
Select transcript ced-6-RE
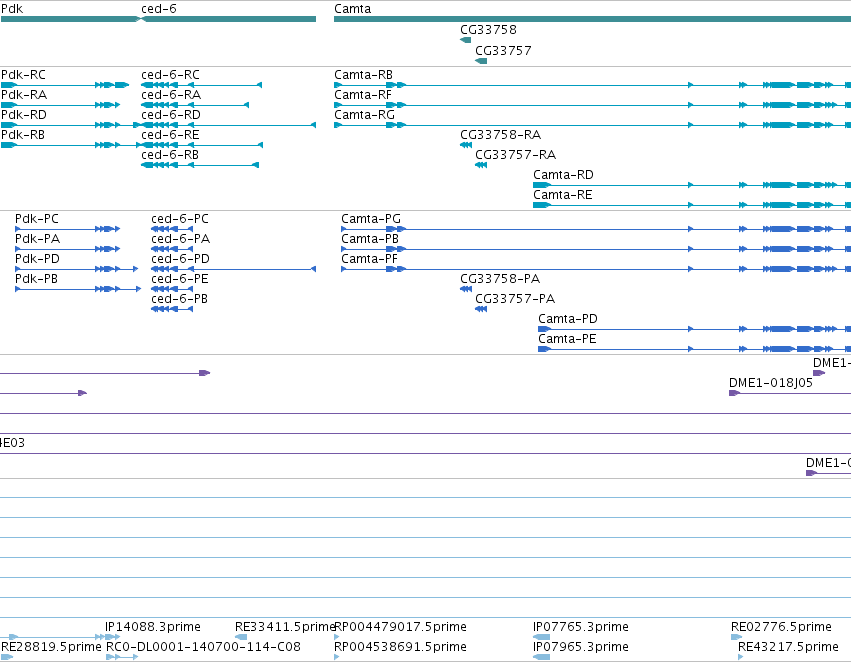pos(170,135)
